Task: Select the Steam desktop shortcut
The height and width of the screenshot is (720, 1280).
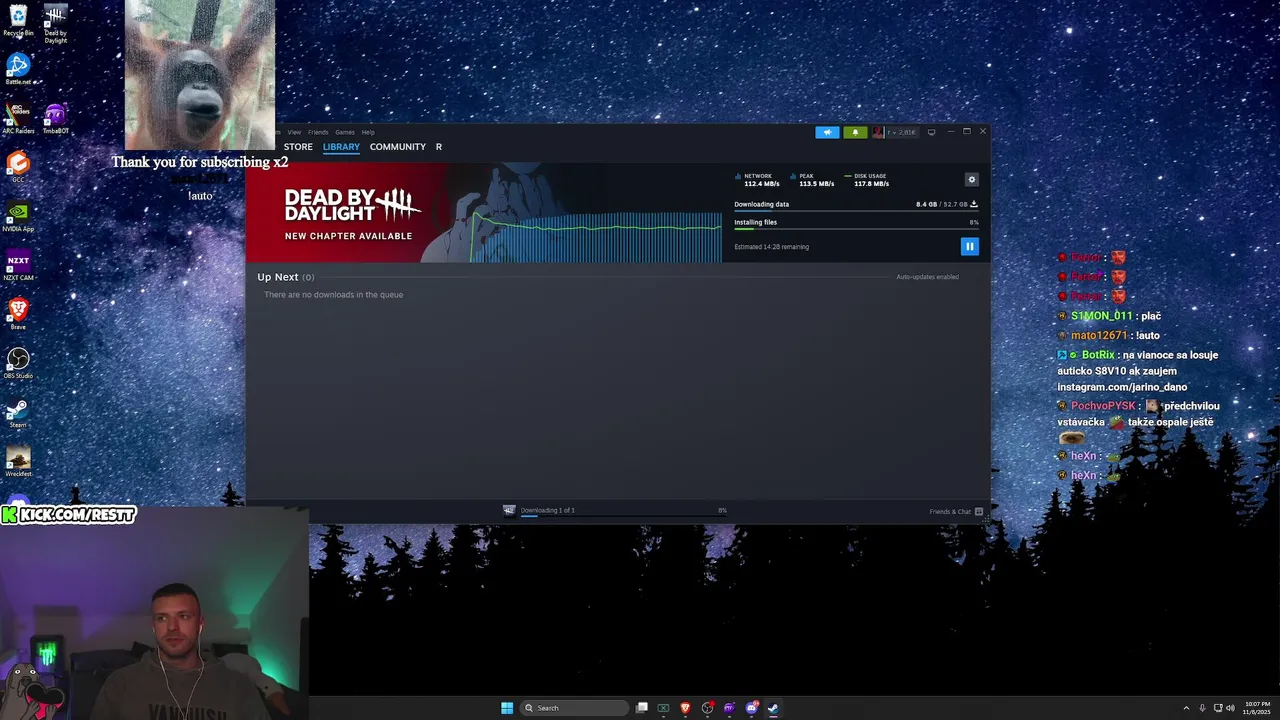Action: coord(18,411)
